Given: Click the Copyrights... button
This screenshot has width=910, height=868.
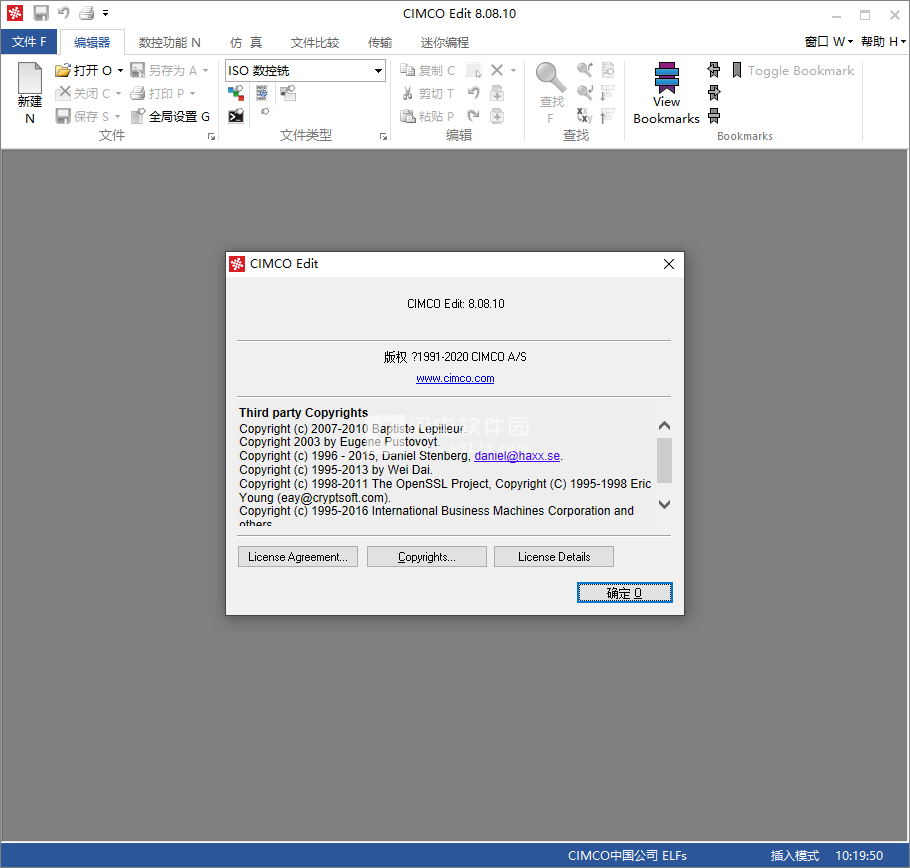Looking at the screenshot, I should pyautogui.click(x=427, y=557).
